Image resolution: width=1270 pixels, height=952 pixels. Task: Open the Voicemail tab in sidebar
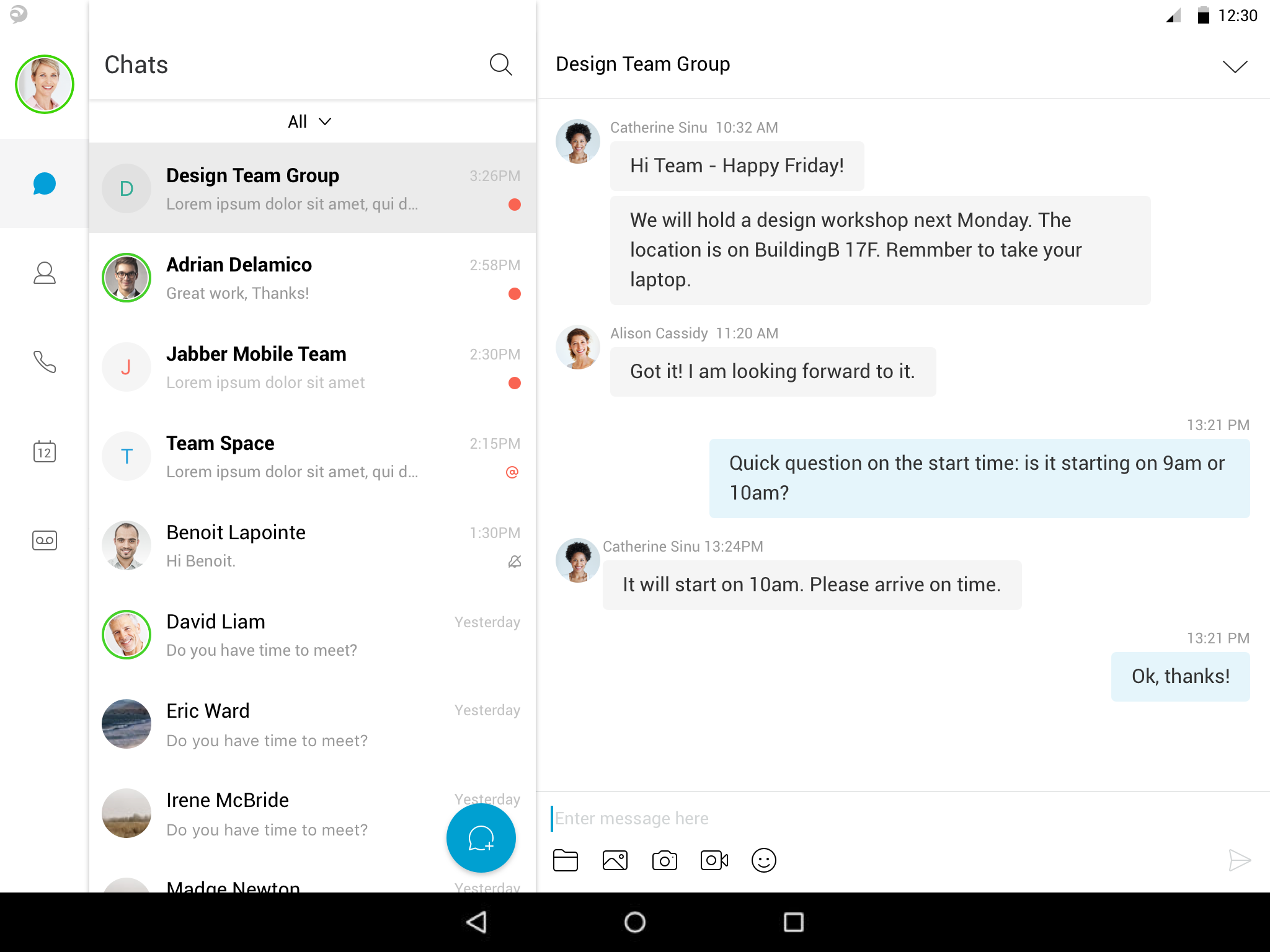pos(44,540)
